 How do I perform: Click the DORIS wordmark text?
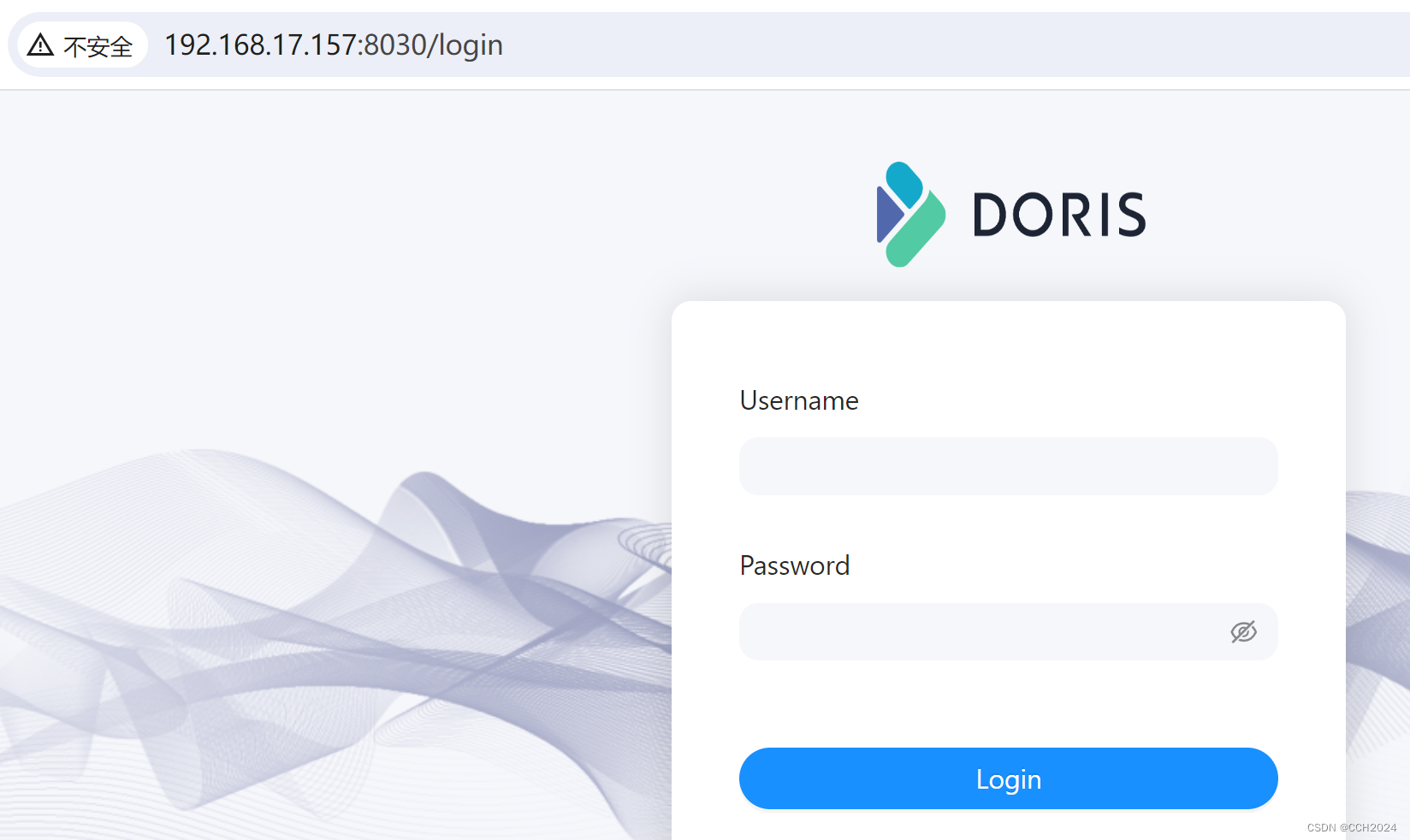[1059, 215]
